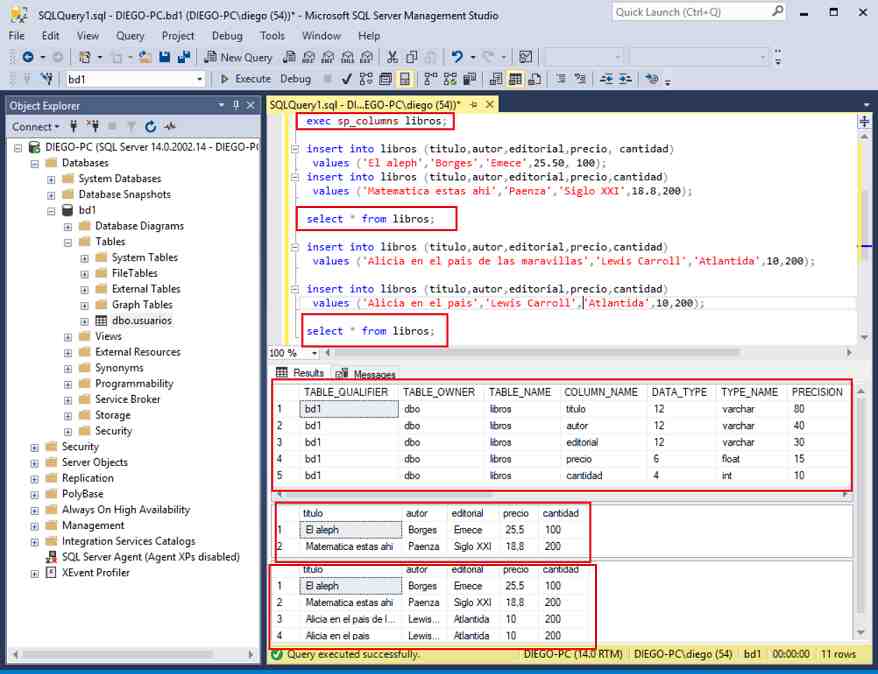Screen dimensions: 878x674
Task: Open the Query menu
Action: click(127, 35)
